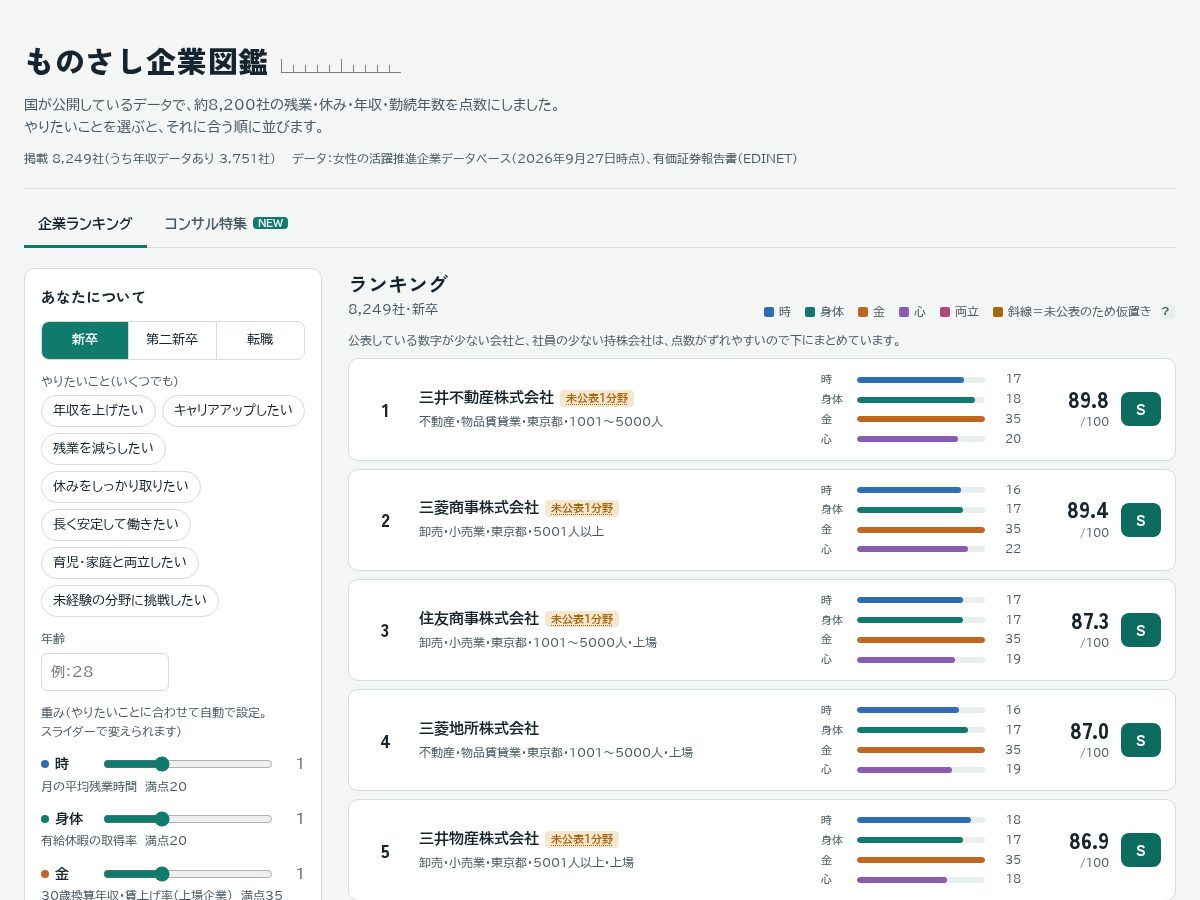Toggle the 長く安定して働きたい chip

[x=116, y=525]
